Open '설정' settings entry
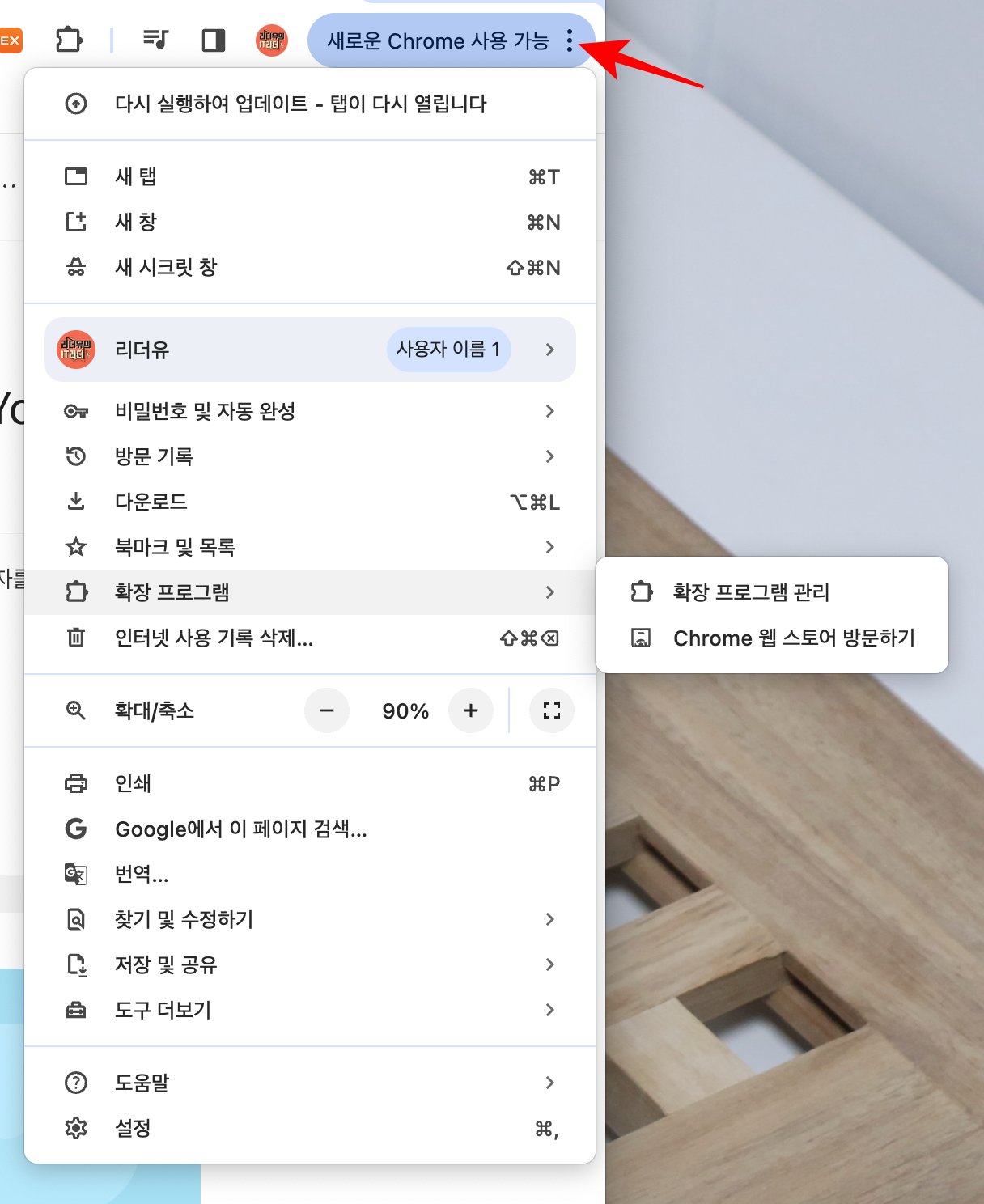 pyautogui.click(x=310, y=1128)
